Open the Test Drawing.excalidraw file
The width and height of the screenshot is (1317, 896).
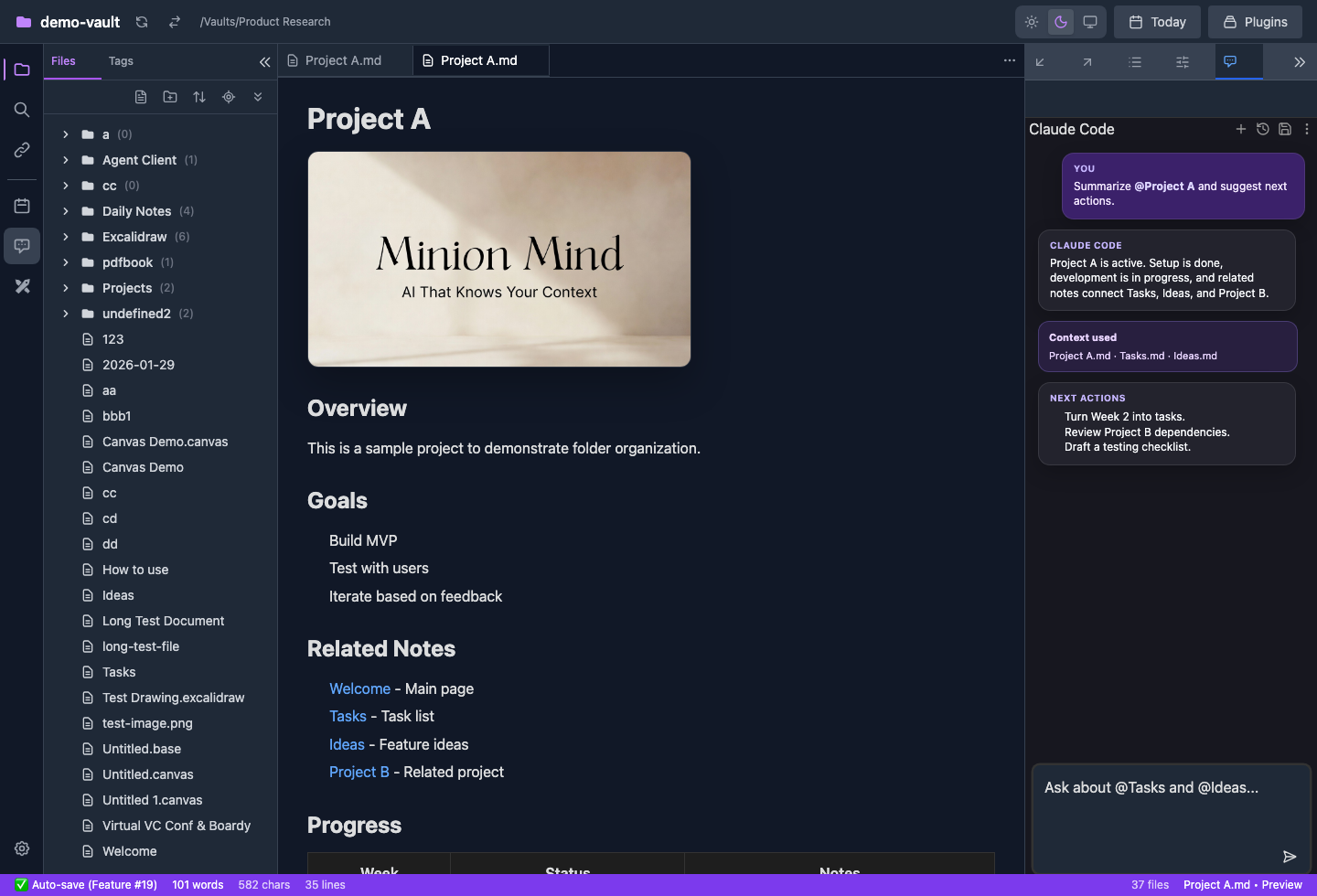click(173, 698)
